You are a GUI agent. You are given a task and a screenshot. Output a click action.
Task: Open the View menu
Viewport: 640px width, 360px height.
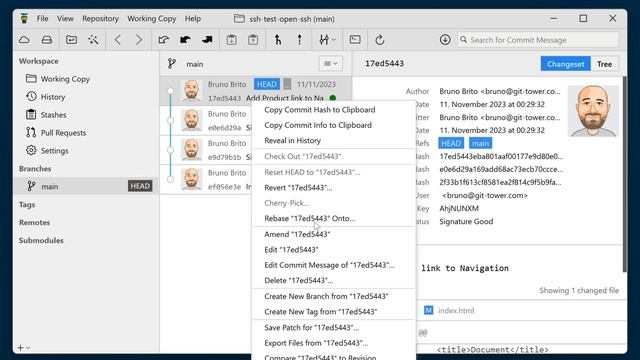coord(65,19)
